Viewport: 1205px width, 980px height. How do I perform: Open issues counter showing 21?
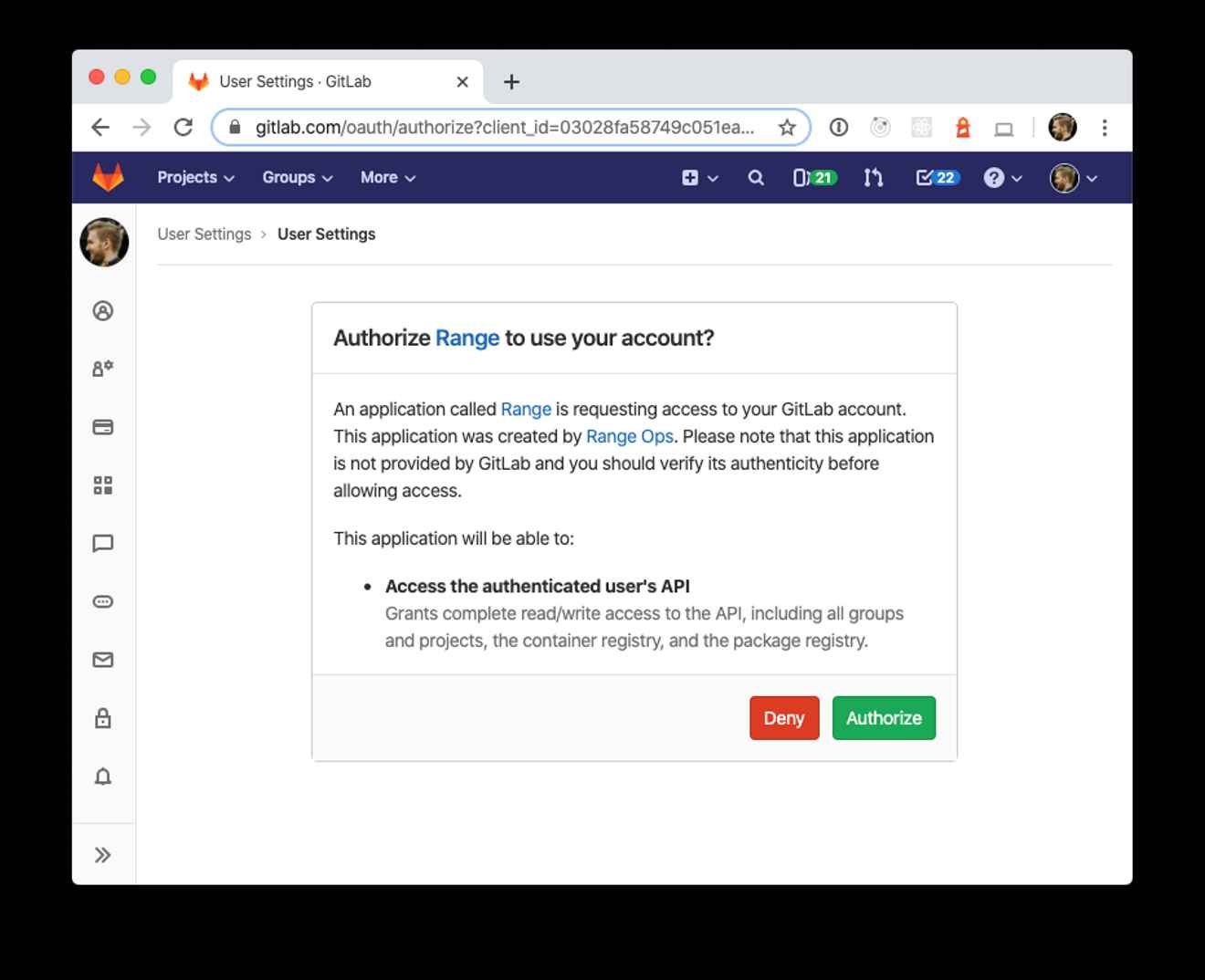[814, 178]
